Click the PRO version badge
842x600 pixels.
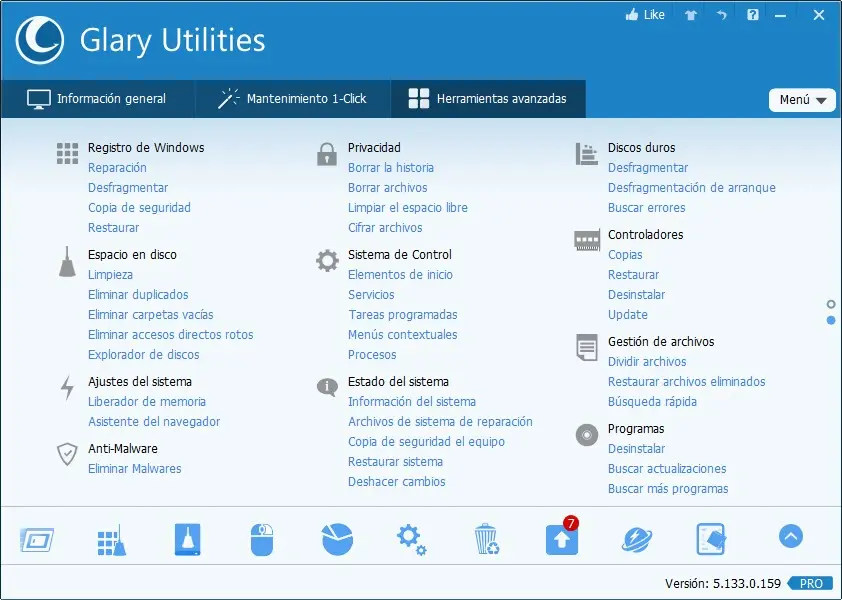coord(810,583)
